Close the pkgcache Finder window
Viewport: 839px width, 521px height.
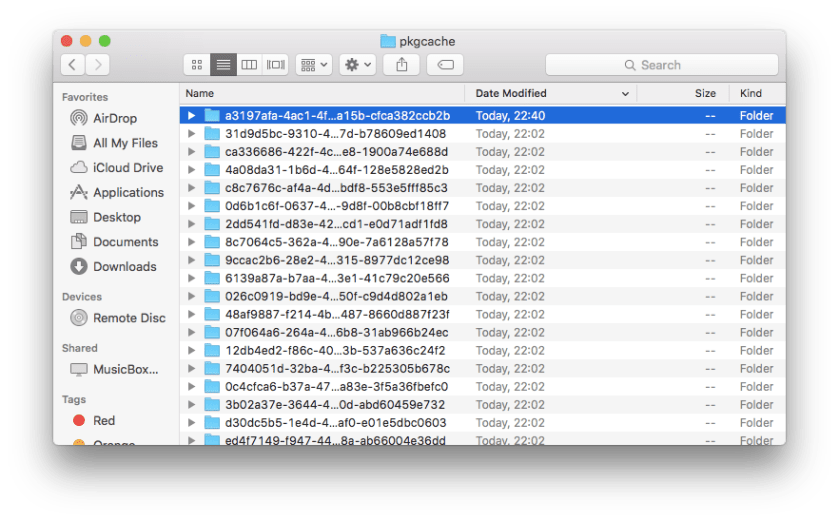67,41
